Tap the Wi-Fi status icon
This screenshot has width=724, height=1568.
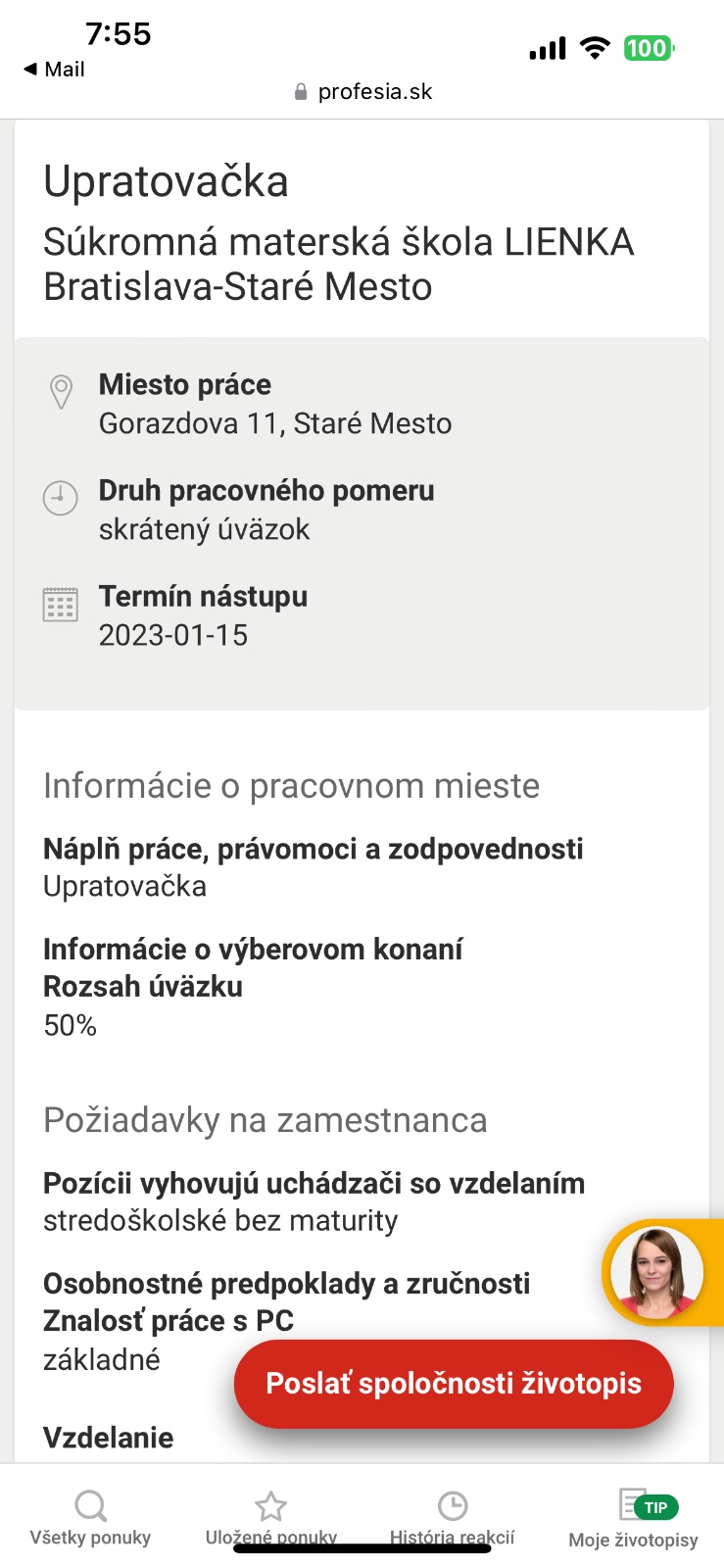(595, 48)
